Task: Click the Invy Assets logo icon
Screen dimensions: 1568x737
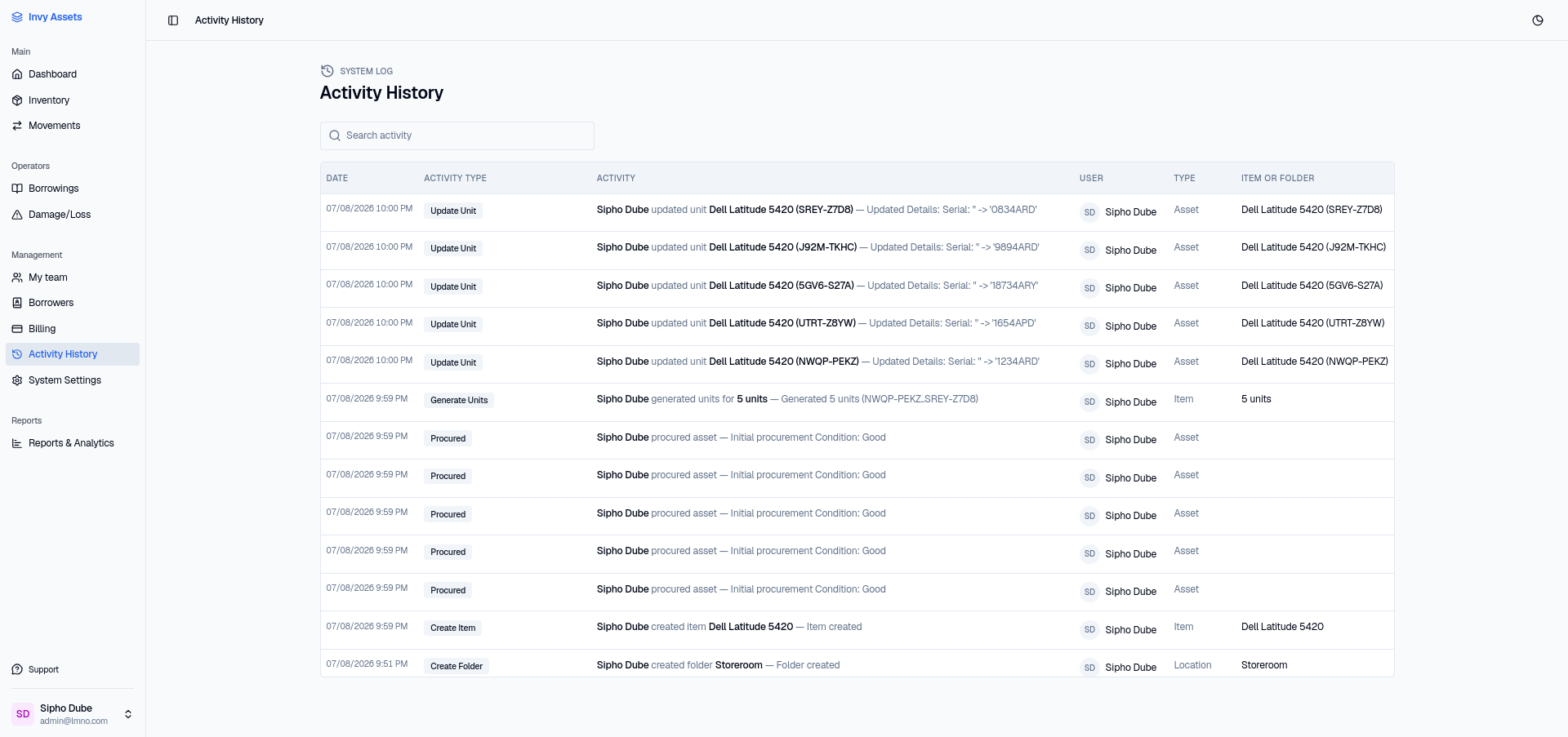Action: [17, 17]
